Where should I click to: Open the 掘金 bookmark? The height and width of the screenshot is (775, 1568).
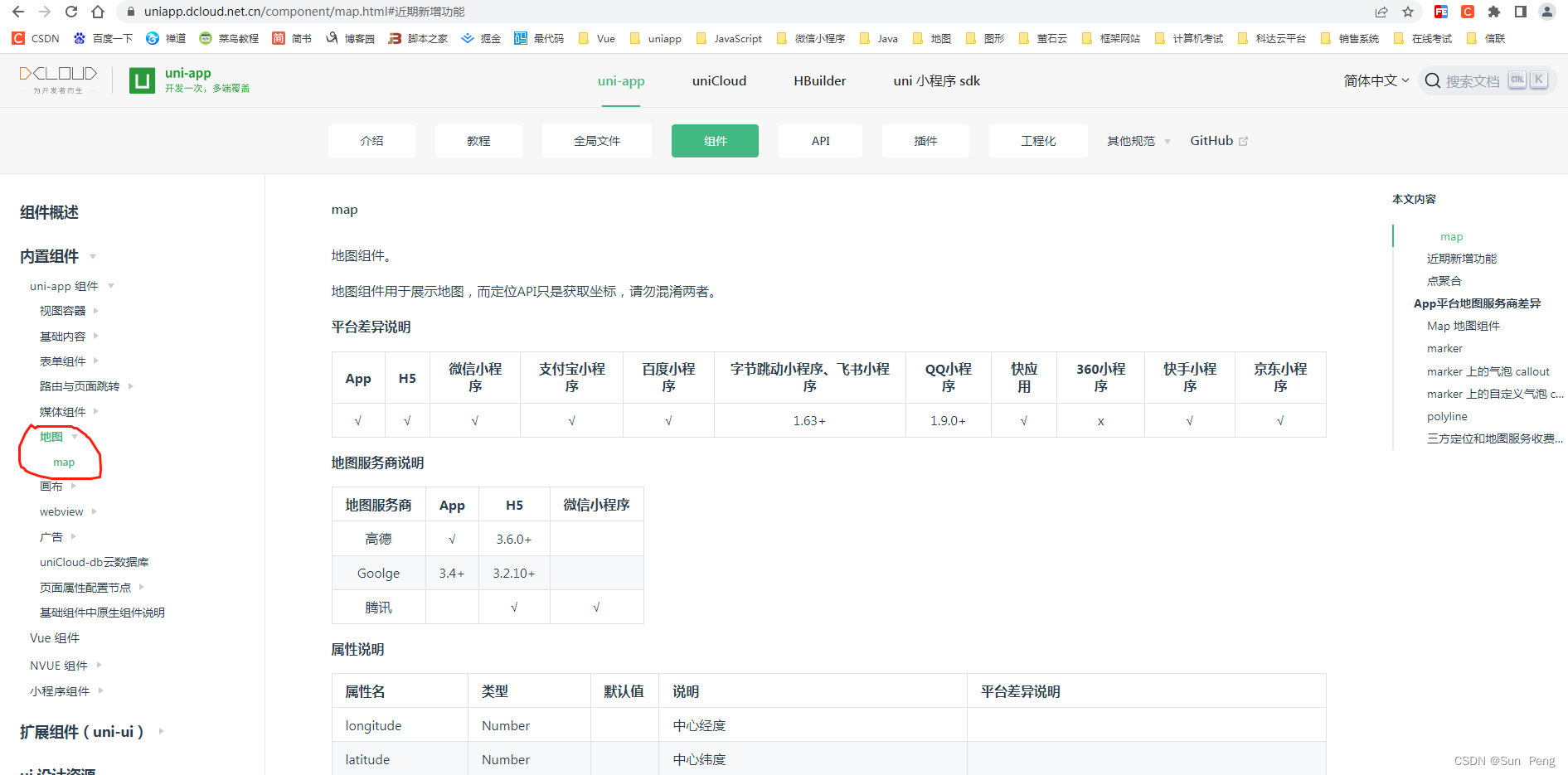tap(481, 38)
